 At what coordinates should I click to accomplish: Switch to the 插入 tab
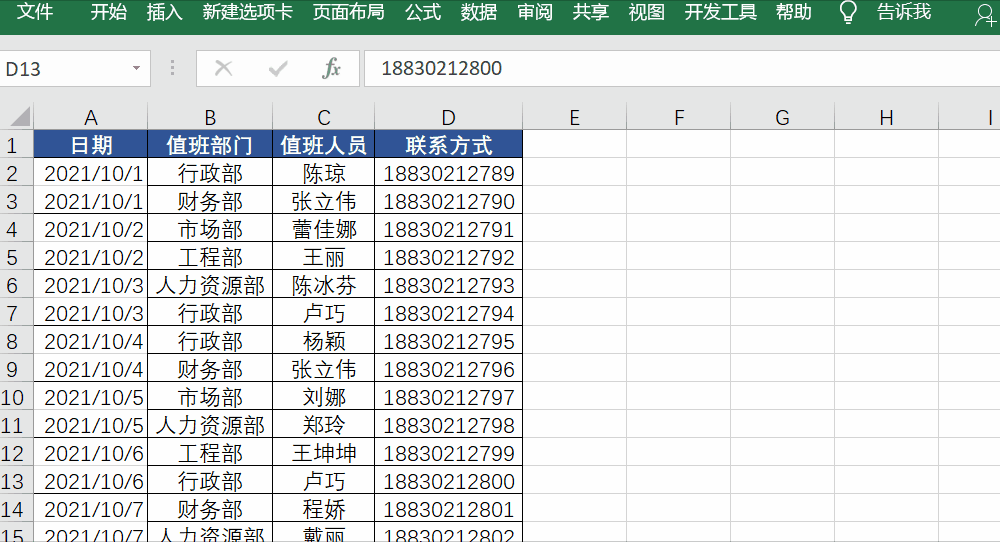click(x=165, y=12)
